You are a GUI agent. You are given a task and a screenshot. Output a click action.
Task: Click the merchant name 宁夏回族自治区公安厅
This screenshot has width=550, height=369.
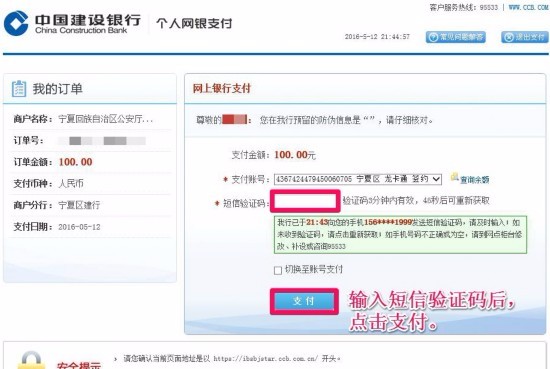[105, 119]
